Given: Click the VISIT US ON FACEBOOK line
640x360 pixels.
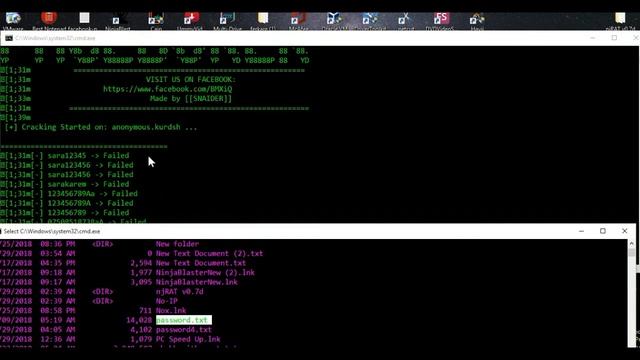Looking at the screenshot, I should point(191,80).
